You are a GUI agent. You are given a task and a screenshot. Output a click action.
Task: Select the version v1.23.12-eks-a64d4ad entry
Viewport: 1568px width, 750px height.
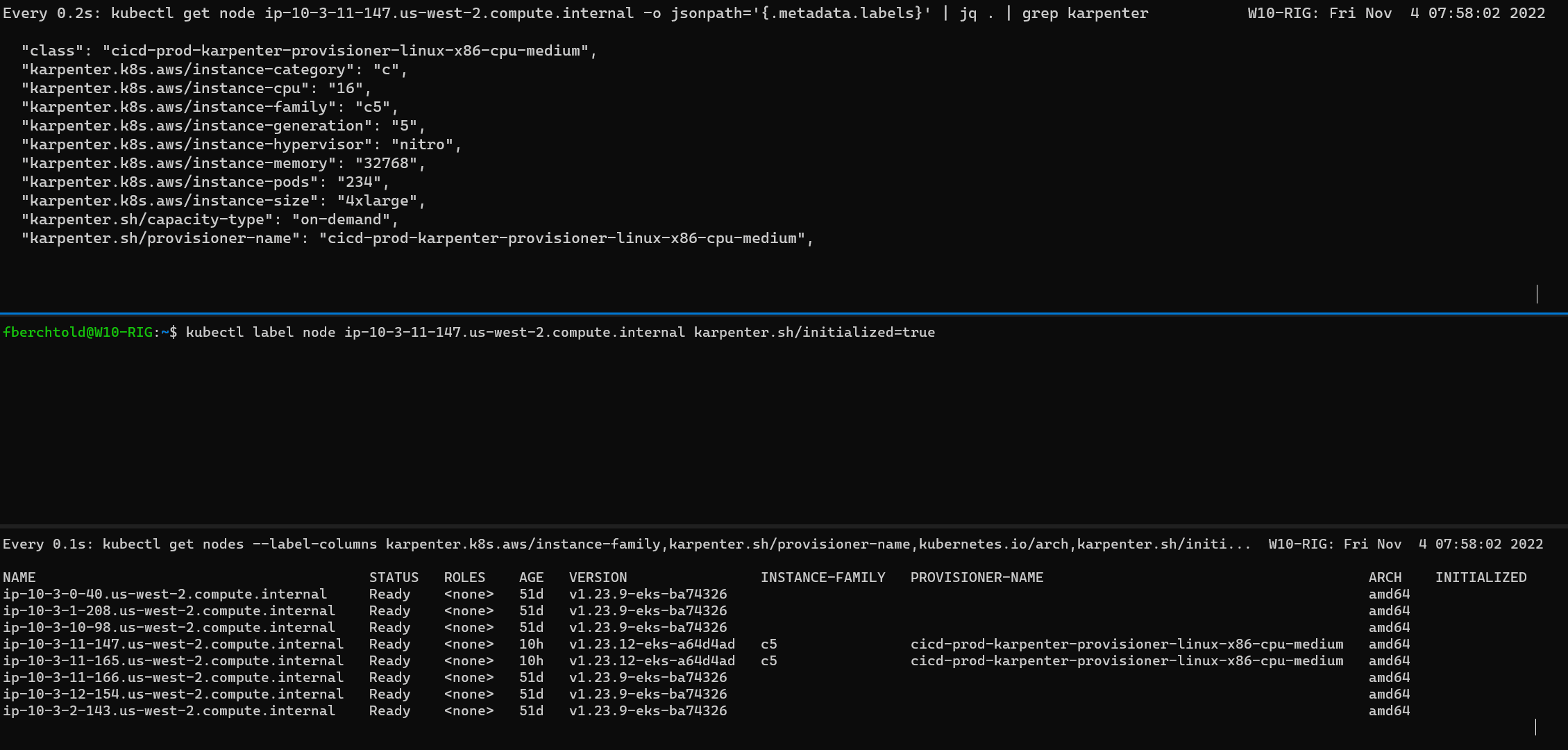click(651, 644)
